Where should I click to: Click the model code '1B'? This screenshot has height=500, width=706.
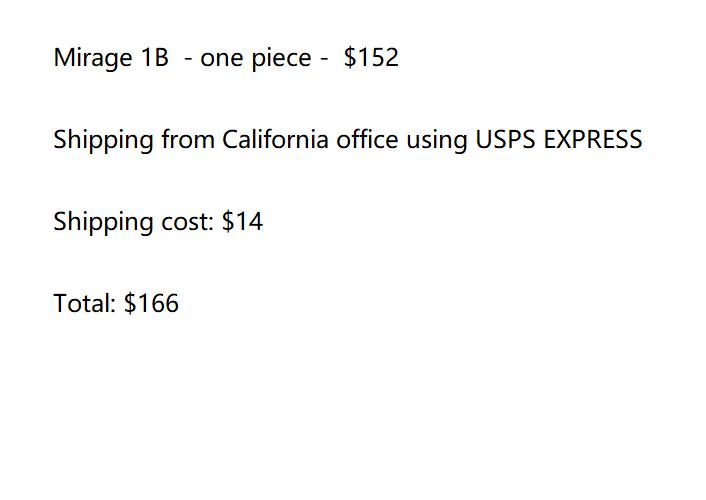point(155,57)
